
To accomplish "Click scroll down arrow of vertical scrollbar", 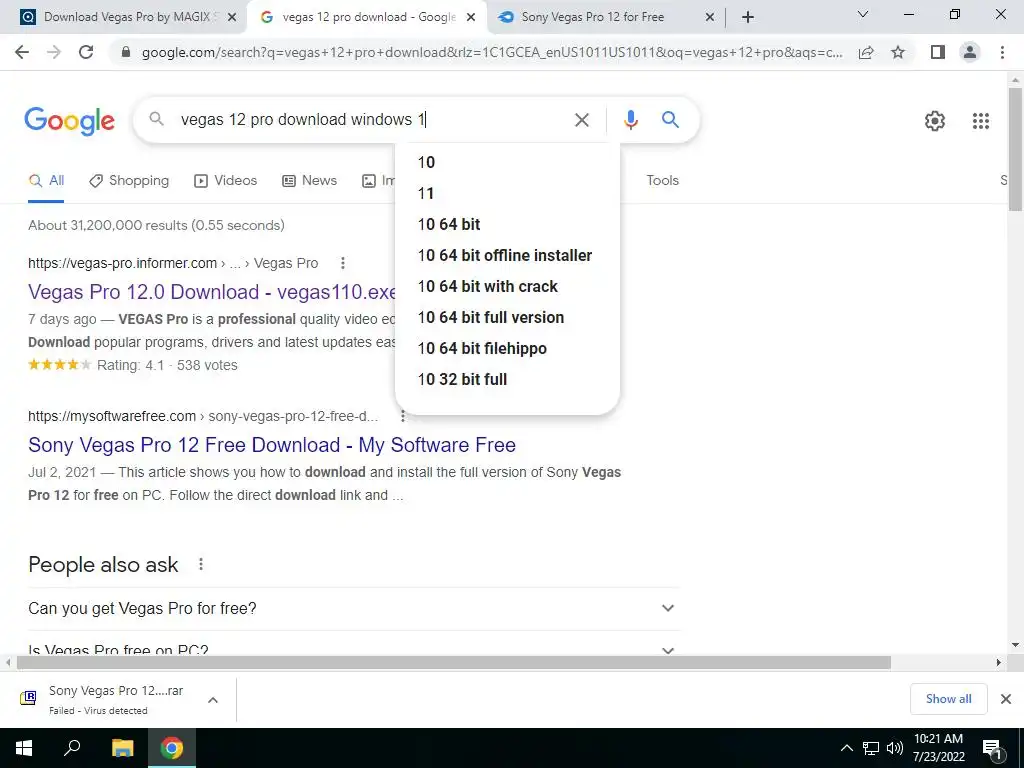I will pyautogui.click(x=1016, y=645).
